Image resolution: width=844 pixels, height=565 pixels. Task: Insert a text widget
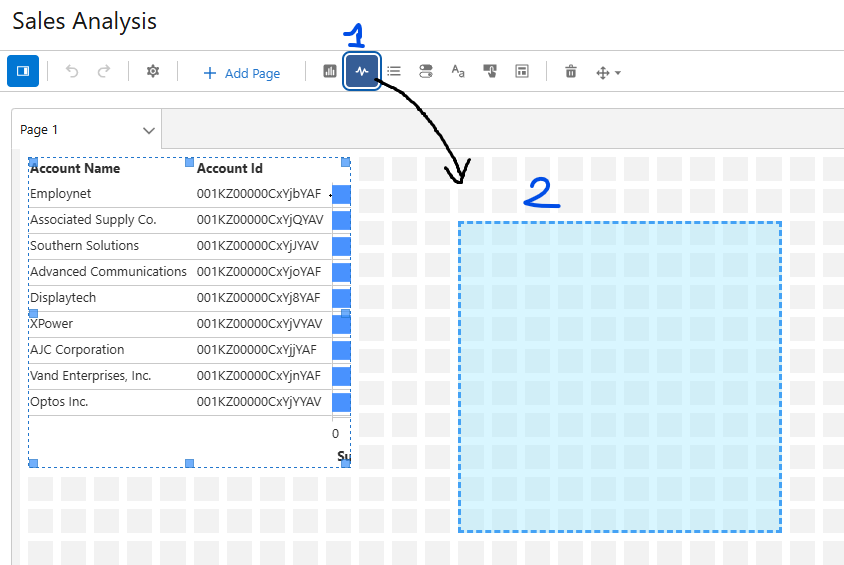[458, 72]
